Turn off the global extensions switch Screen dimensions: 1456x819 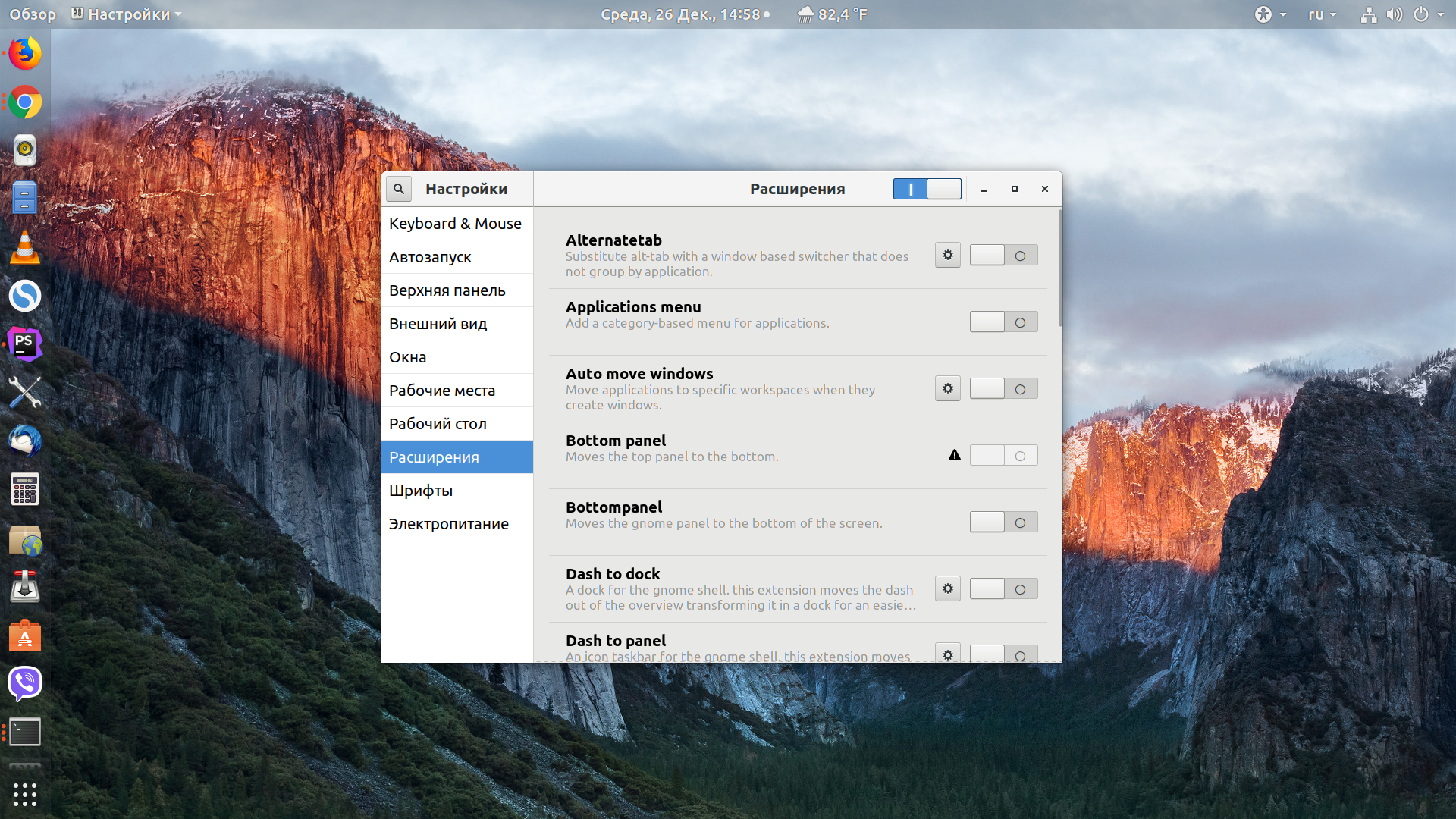coord(927,189)
